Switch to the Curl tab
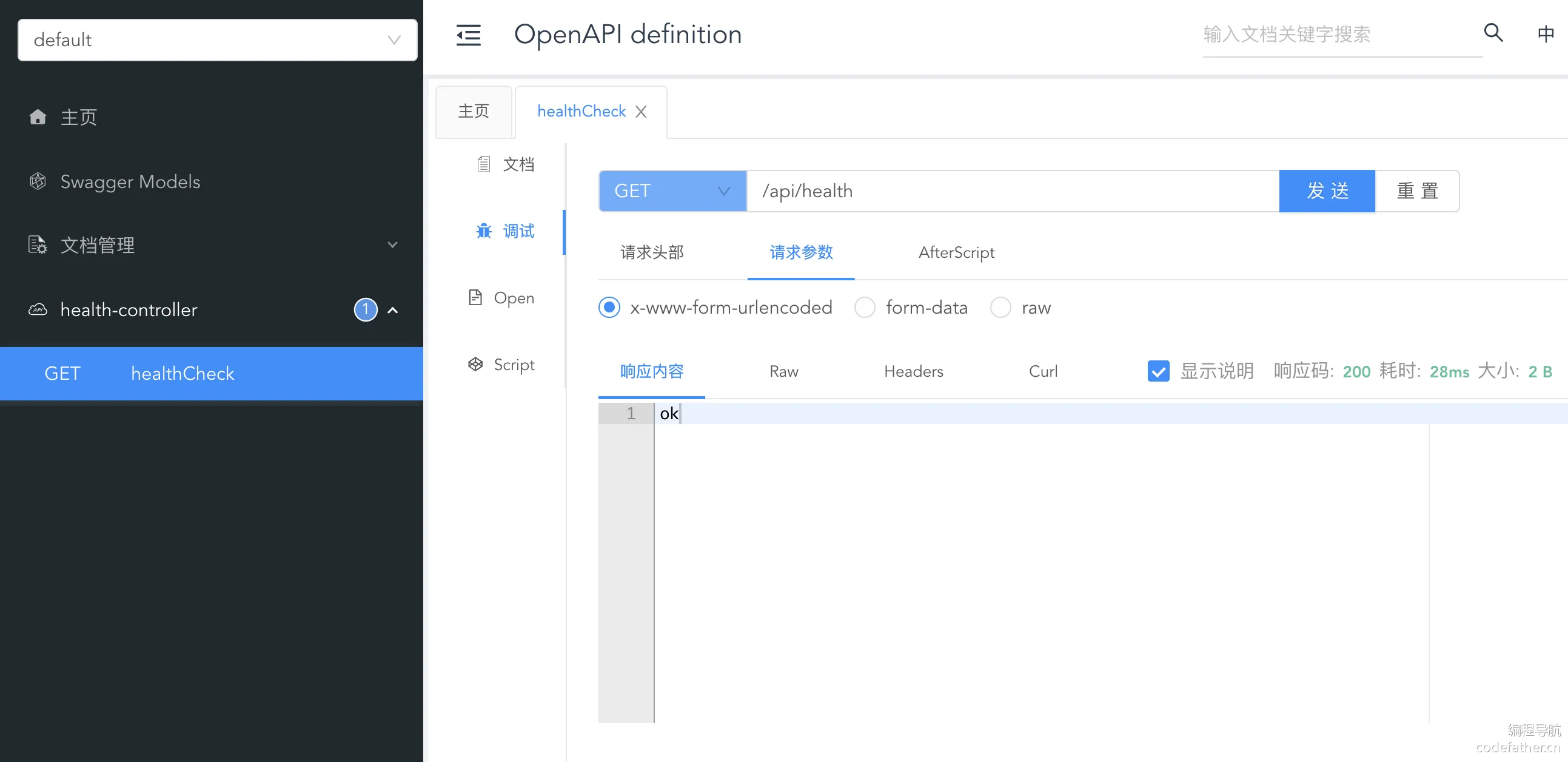The image size is (1568, 762). [1043, 371]
